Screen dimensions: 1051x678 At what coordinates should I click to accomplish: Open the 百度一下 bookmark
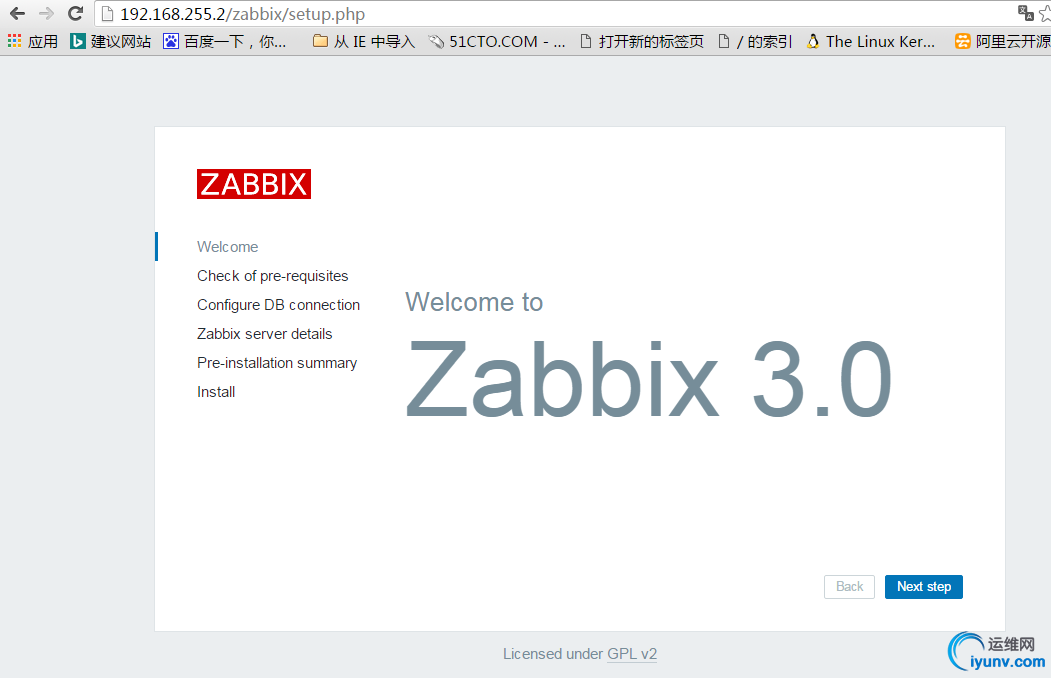click(225, 42)
